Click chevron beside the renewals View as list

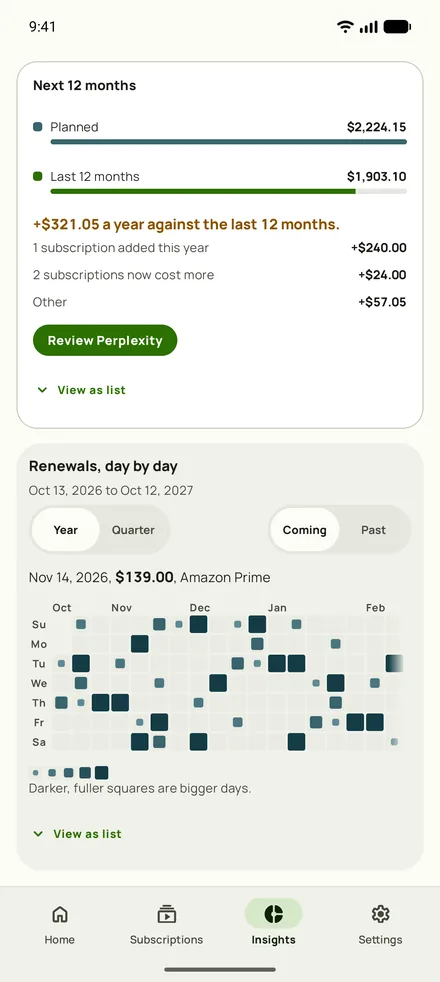pyautogui.click(x=38, y=834)
